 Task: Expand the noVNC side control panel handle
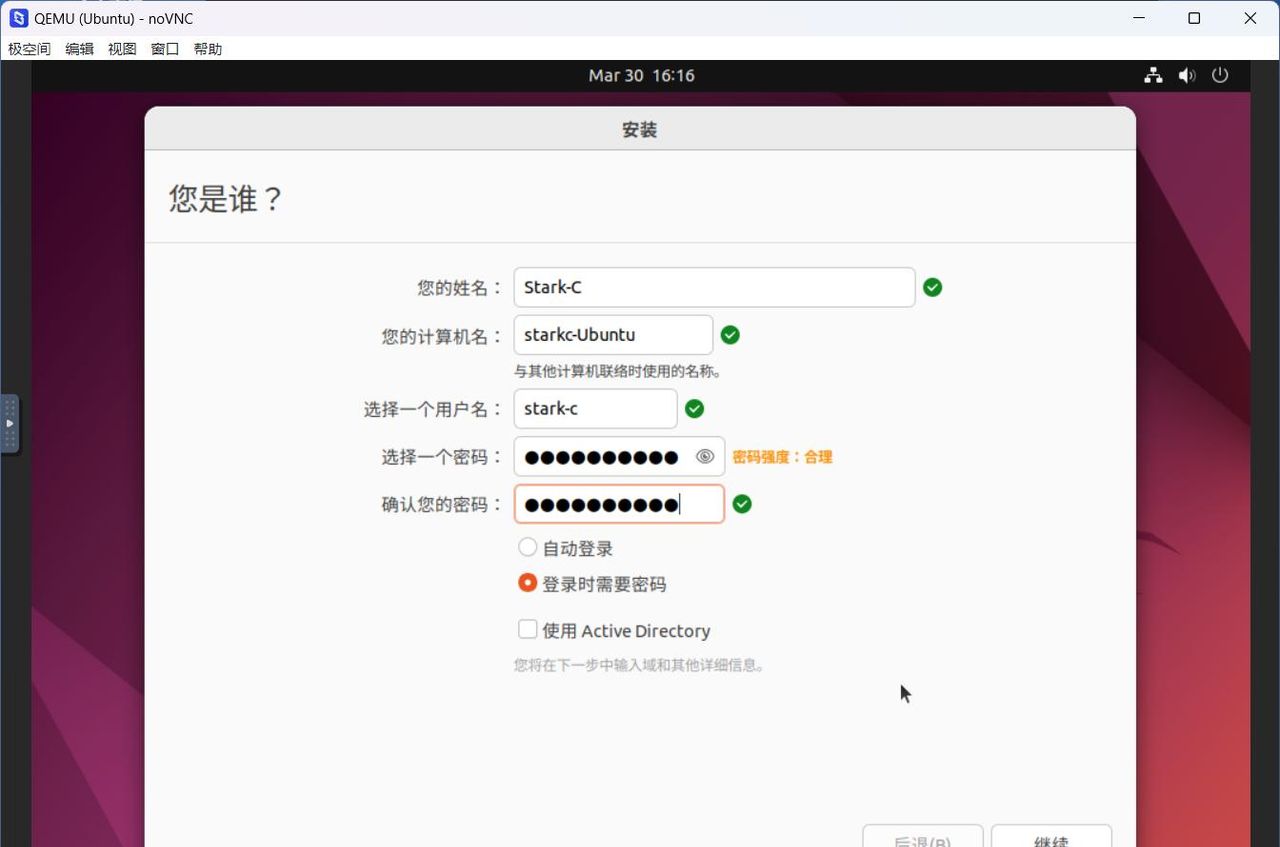click(9, 424)
